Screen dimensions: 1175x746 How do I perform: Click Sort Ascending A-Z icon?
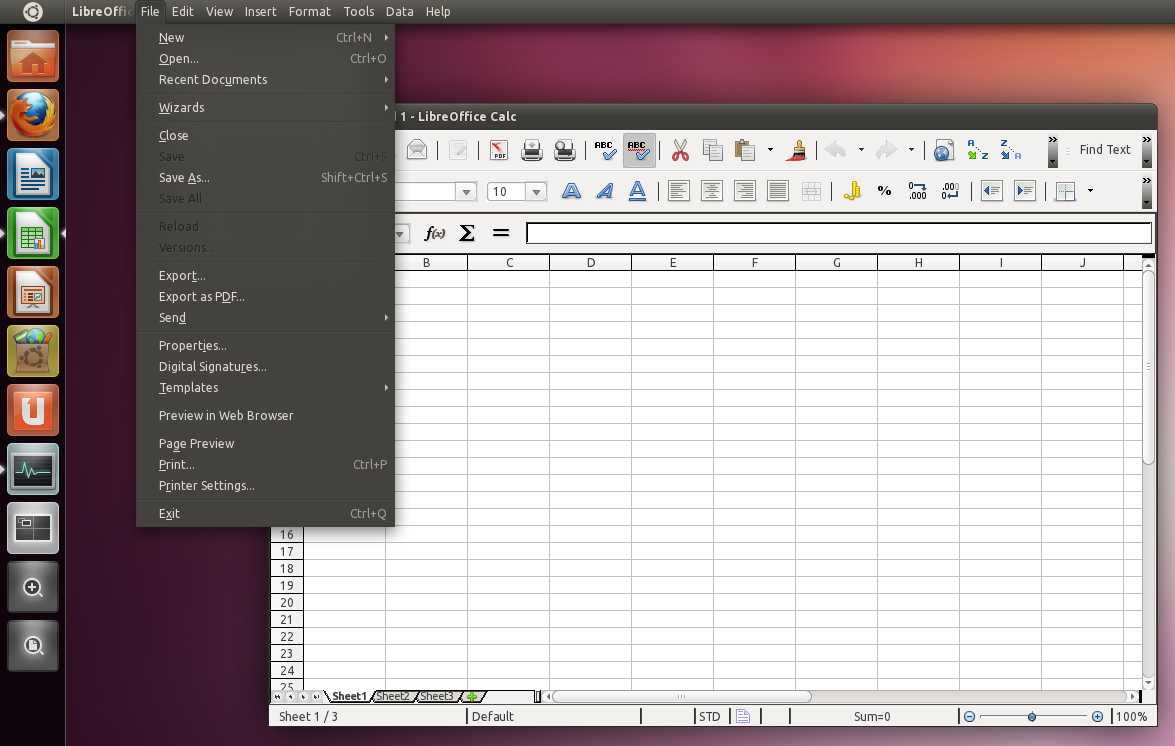point(977,151)
